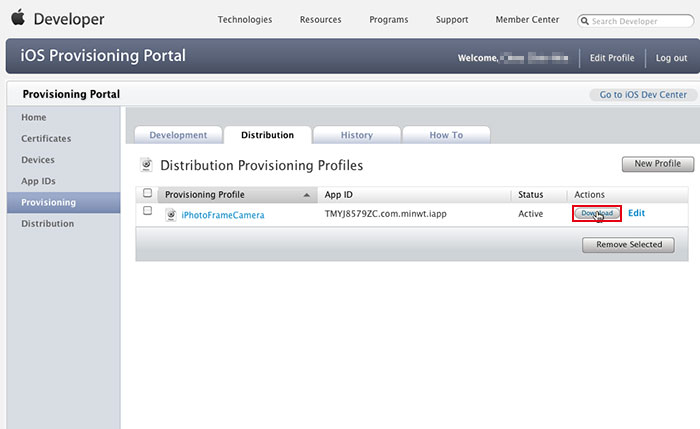Click the Remove Selected button
Viewport: 700px width, 429px height.
[x=629, y=245]
